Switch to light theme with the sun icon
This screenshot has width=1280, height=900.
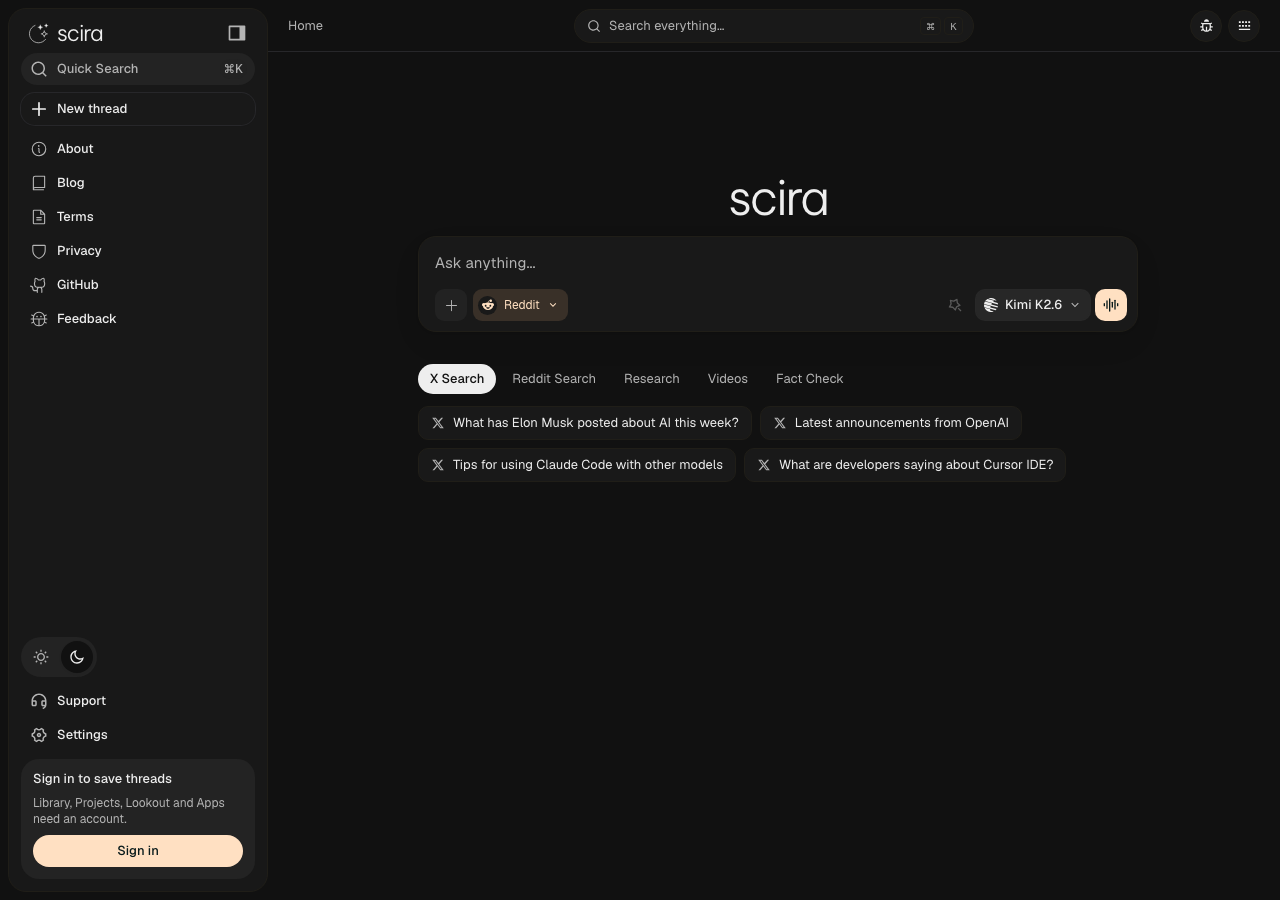click(41, 657)
